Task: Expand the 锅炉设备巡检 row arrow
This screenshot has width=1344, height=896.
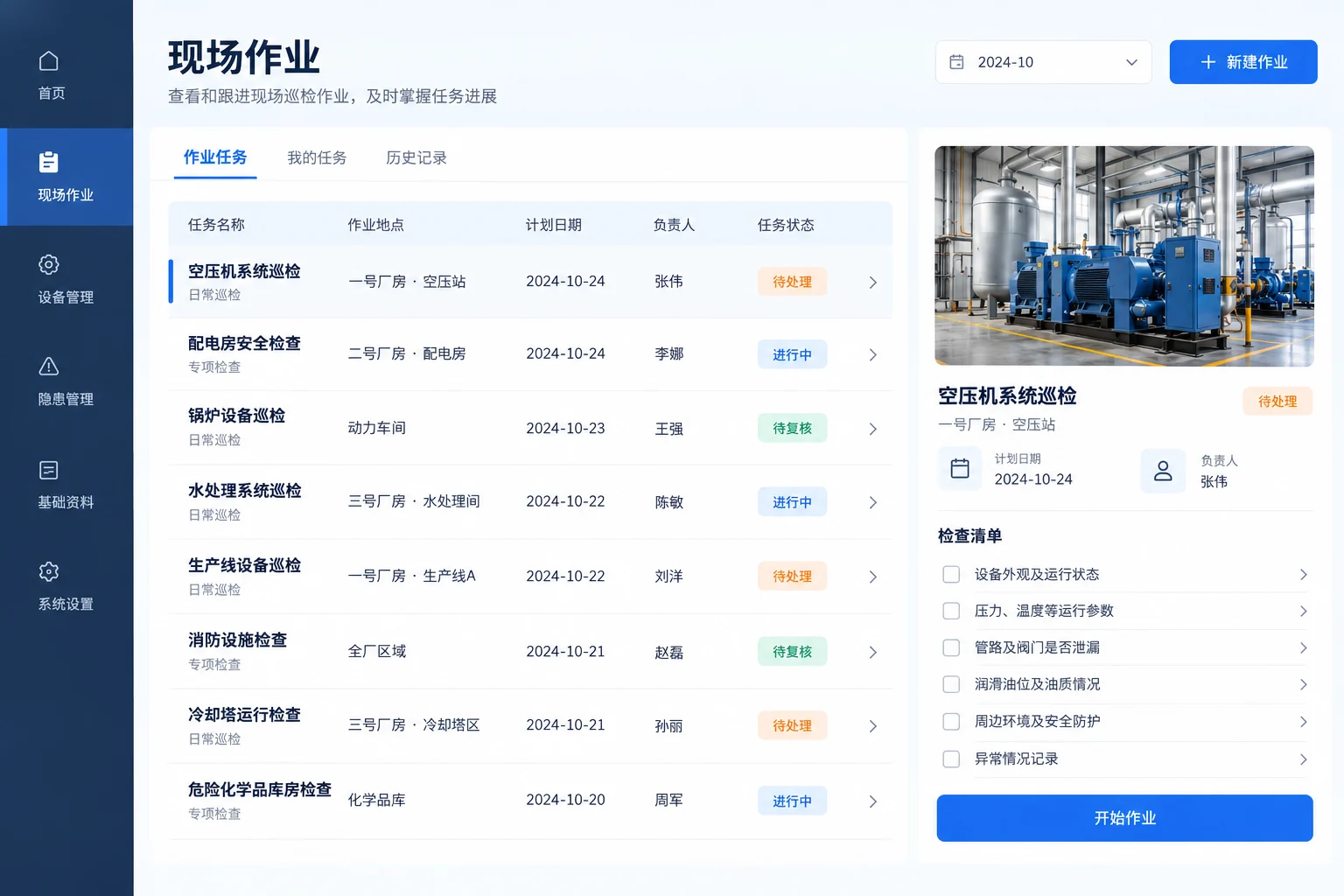Action: tap(872, 430)
